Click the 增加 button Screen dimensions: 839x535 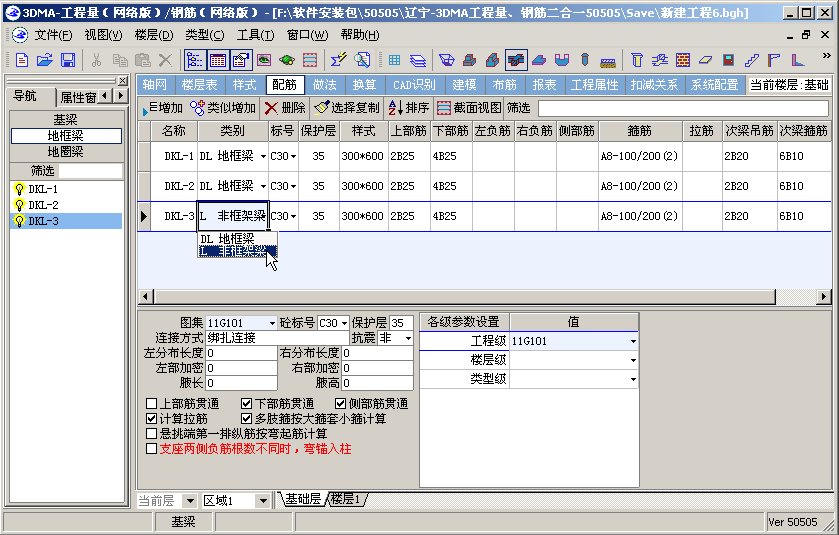pyautogui.click(x=162, y=108)
